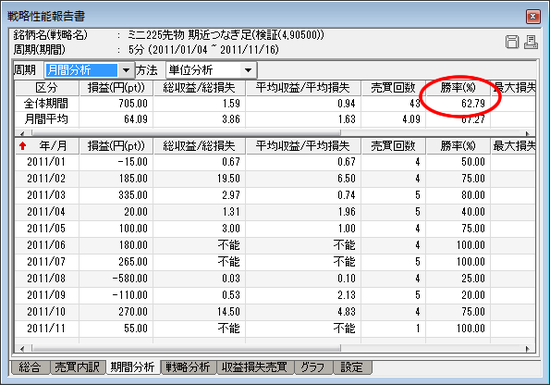Select the 月間平均 row label
Screen dimensions: 550x385
point(46,119)
